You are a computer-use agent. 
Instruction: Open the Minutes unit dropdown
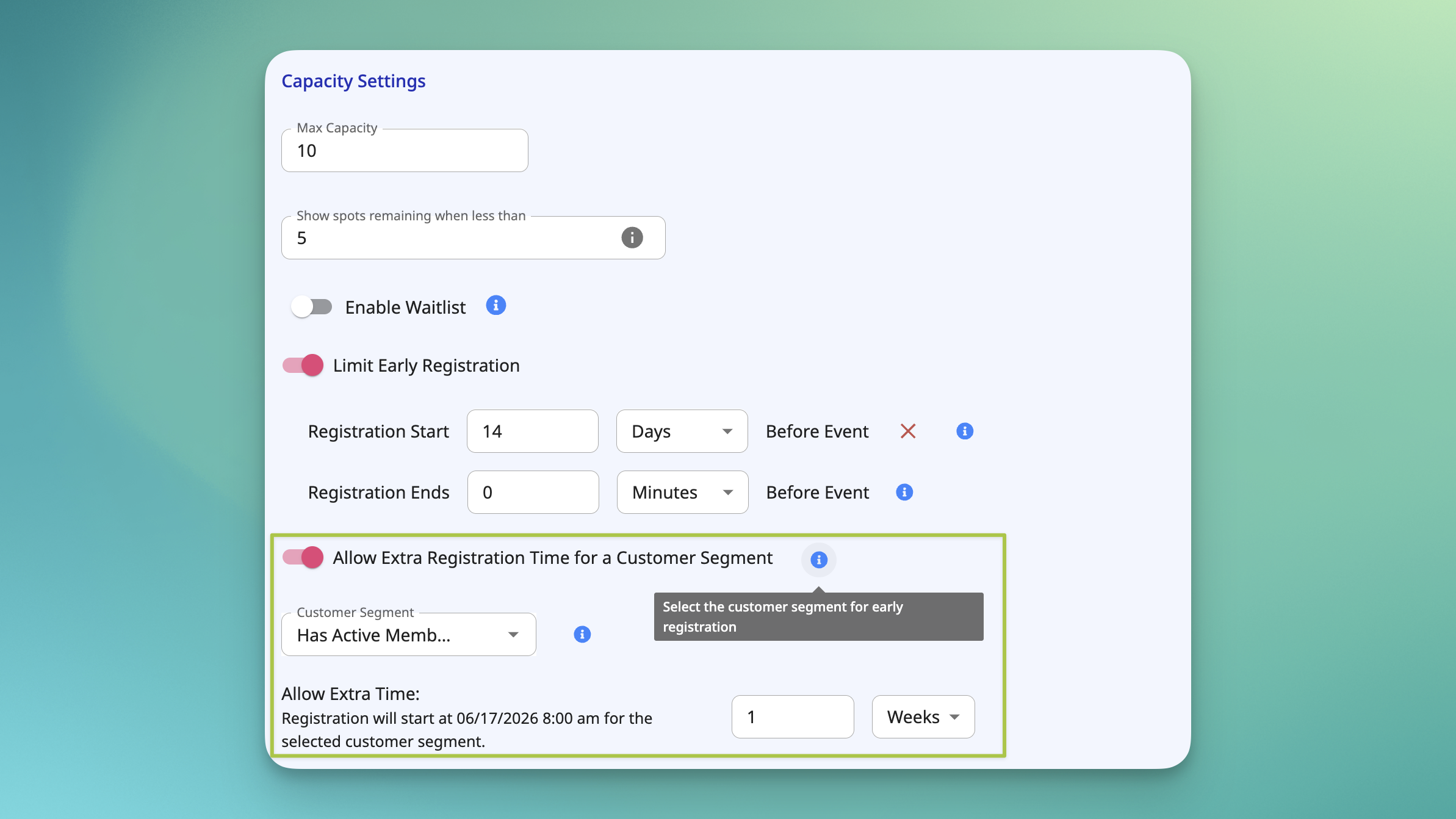pos(682,492)
